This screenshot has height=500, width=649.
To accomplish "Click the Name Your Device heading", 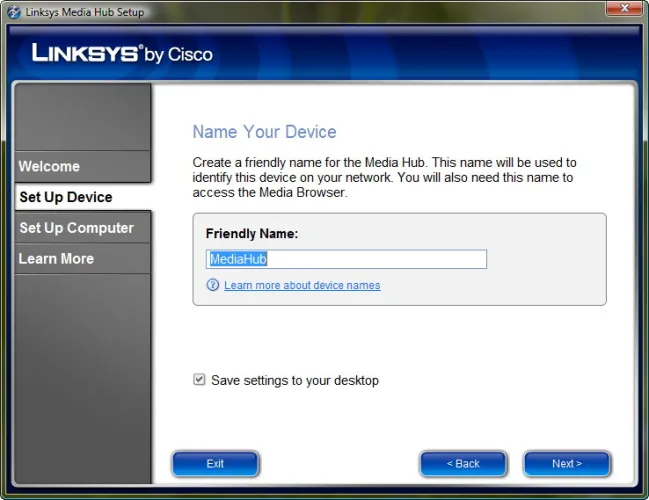I will (264, 132).
